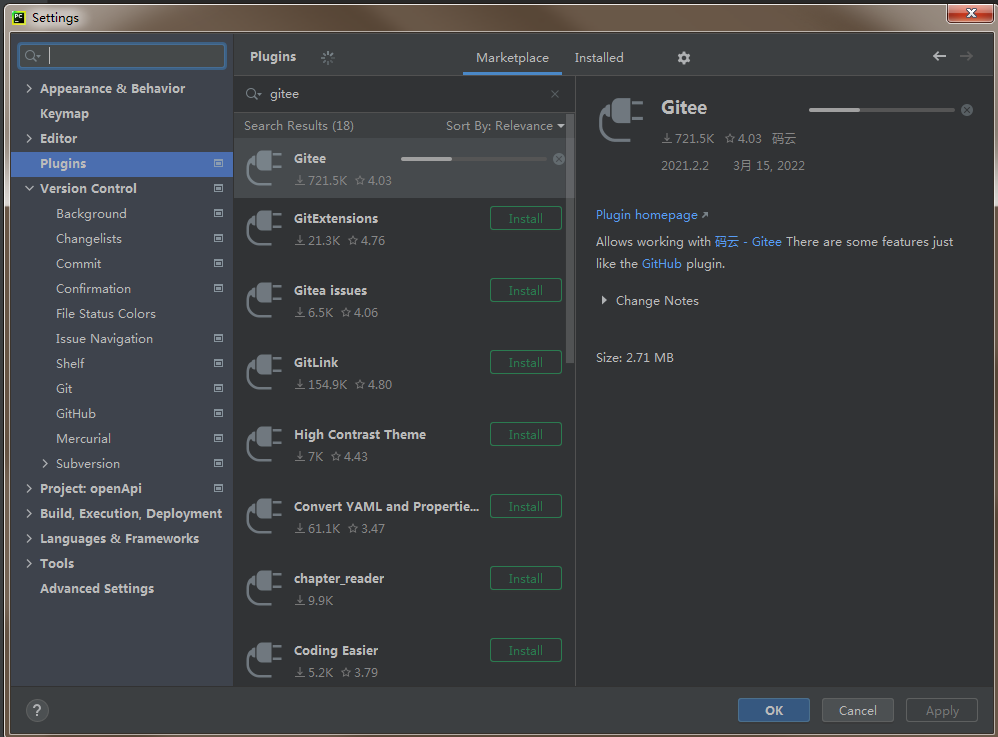998x737 pixels.
Task: Click project-level icon beside Plugins row
Action: (x=218, y=164)
